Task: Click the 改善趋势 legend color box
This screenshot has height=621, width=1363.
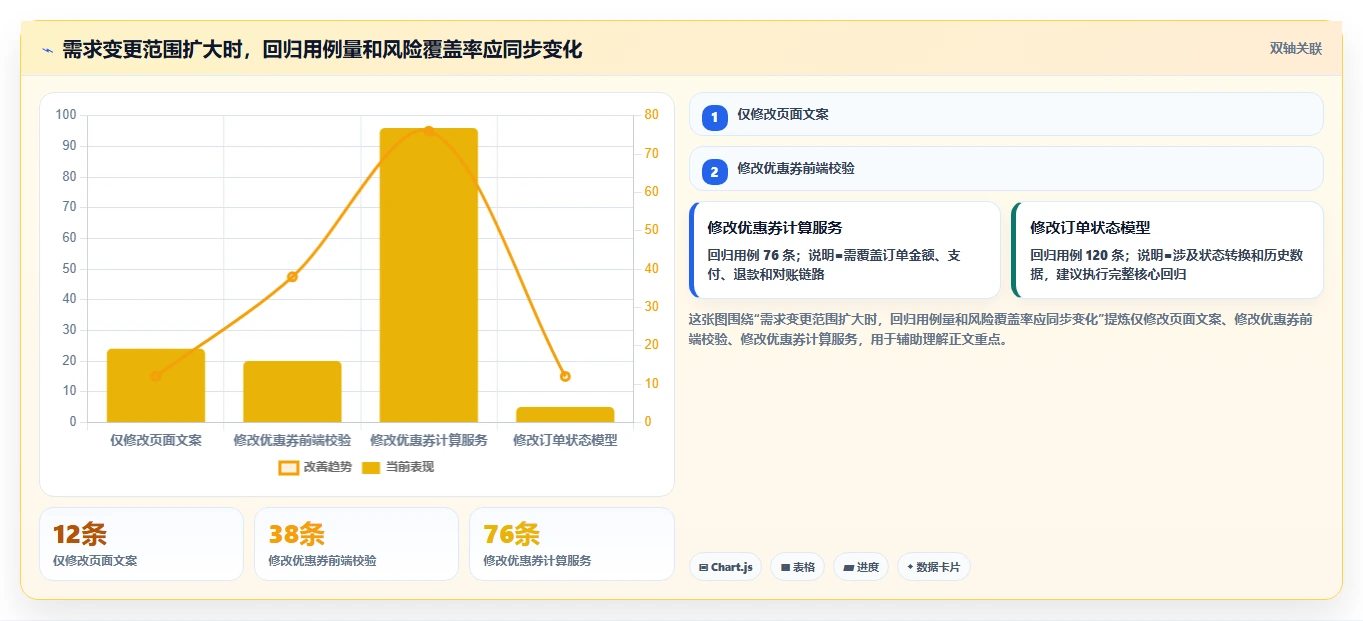Action: click(x=288, y=467)
